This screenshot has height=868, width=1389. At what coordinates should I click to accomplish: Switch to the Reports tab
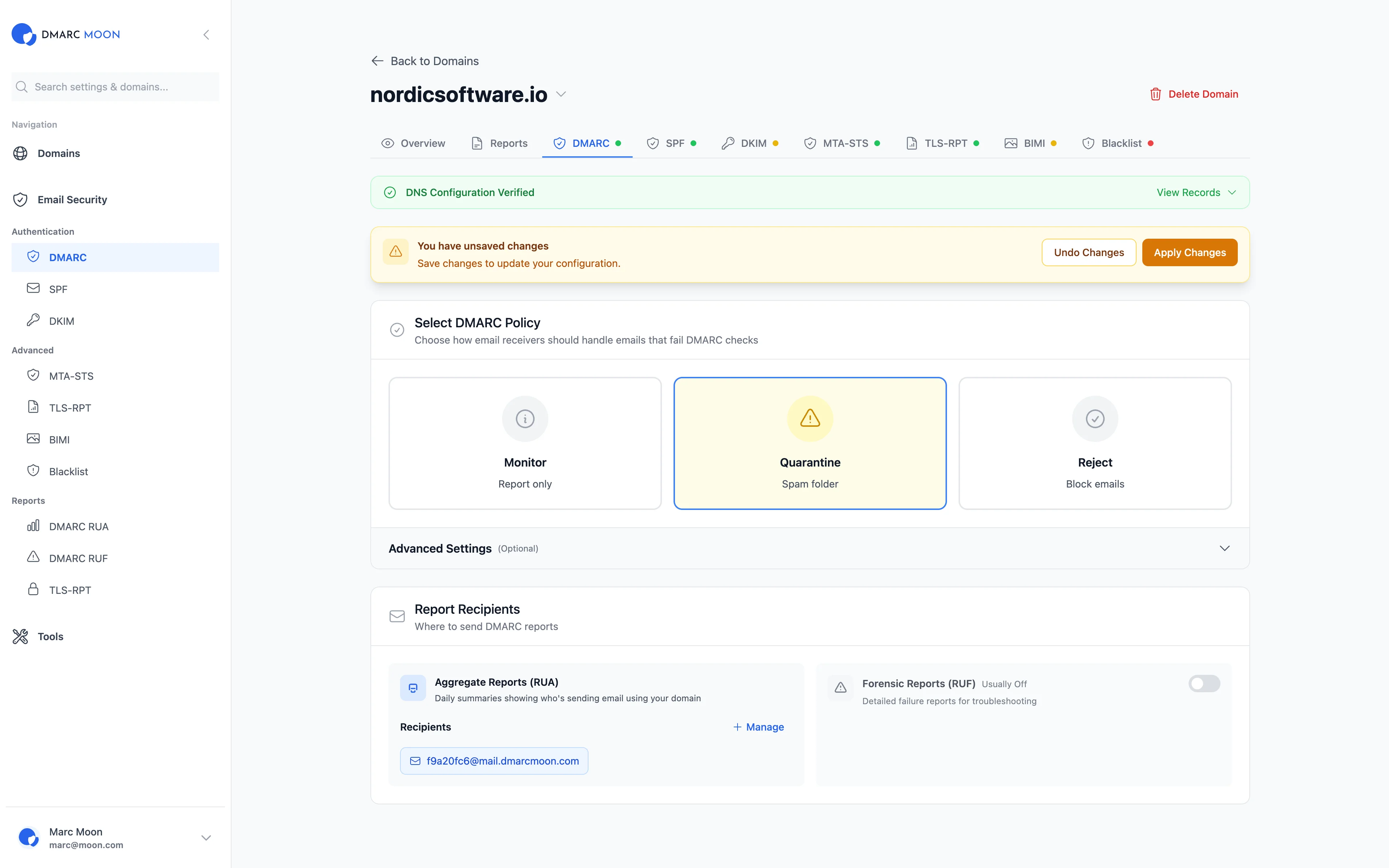point(508,143)
